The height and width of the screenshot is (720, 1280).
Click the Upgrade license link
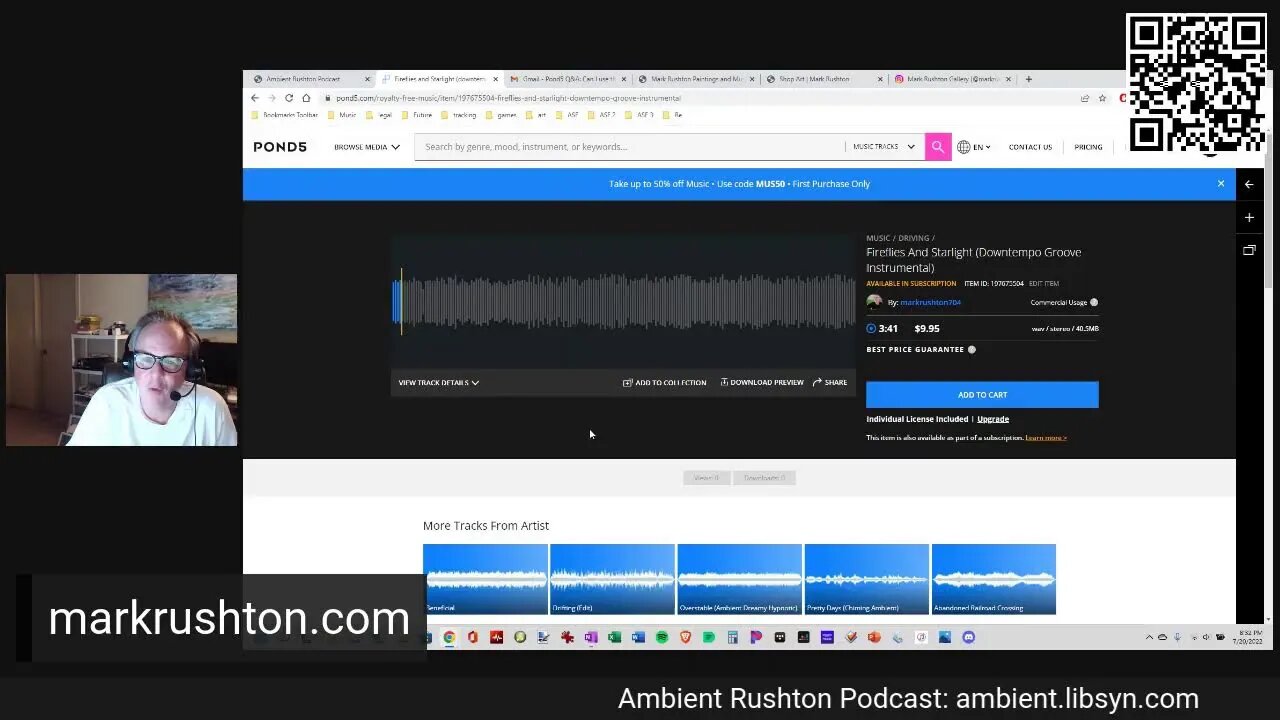[993, 419]
